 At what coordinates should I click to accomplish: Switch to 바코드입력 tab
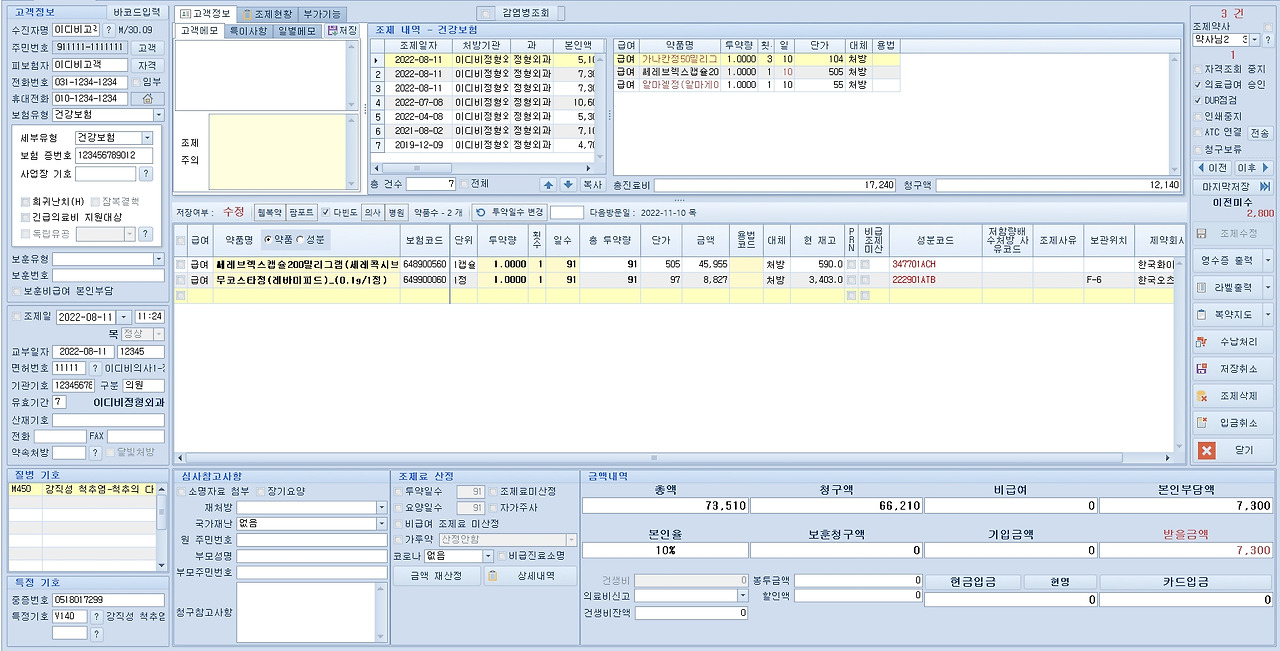point(135,11)
